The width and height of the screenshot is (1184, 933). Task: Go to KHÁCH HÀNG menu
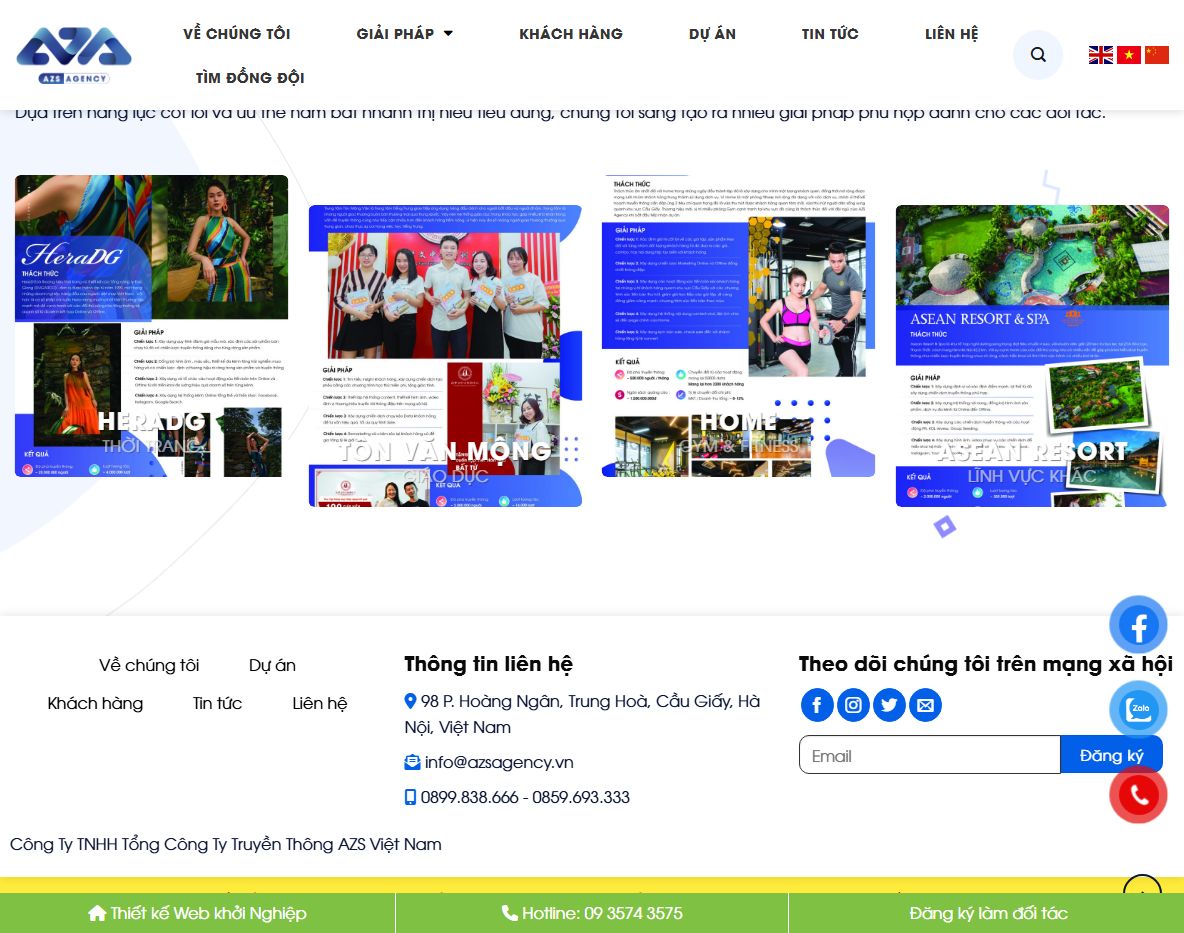[x=571, y=33]
